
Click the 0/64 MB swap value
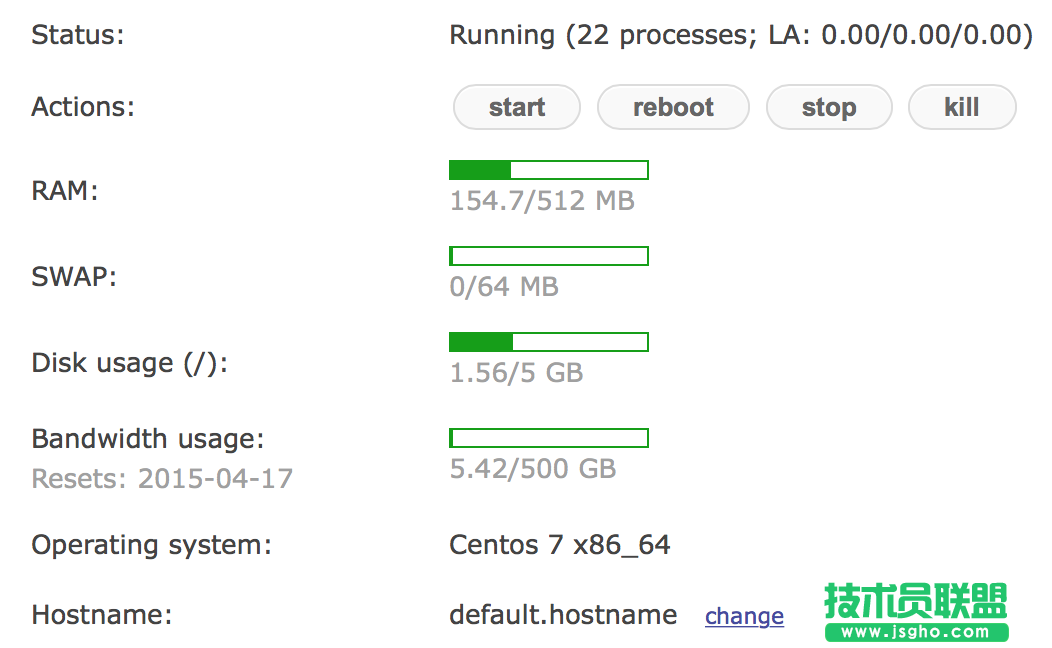click(x=504, y=287)
